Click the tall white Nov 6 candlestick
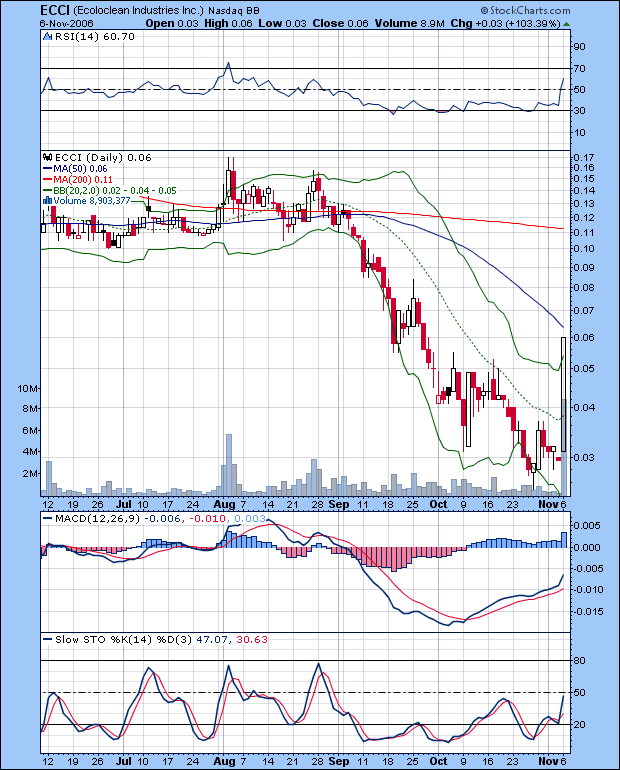620x770 pixels. (x=564, y=394)
